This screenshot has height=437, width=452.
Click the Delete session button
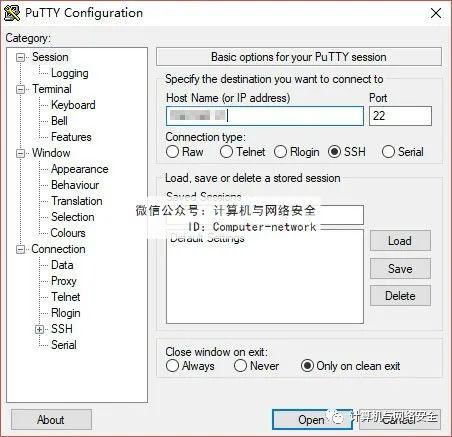click(x=400, y=296)
